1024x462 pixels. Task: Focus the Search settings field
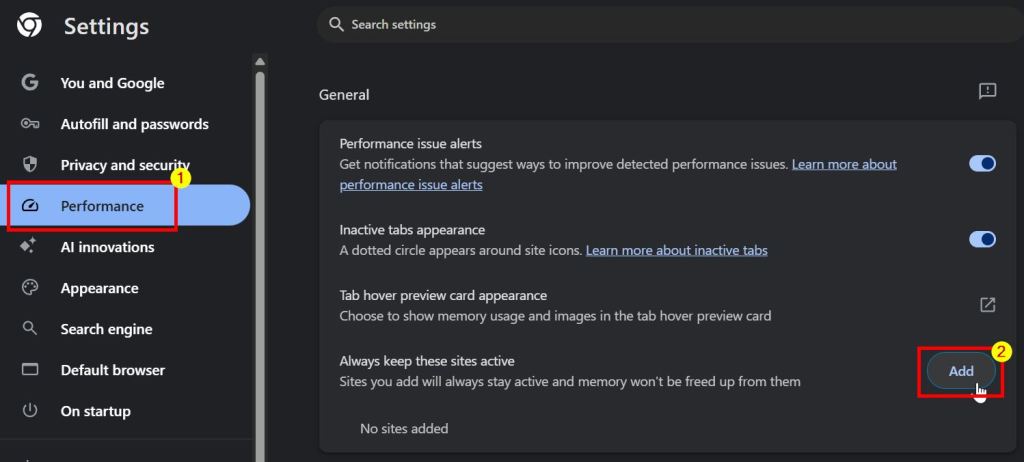(600, 24)
